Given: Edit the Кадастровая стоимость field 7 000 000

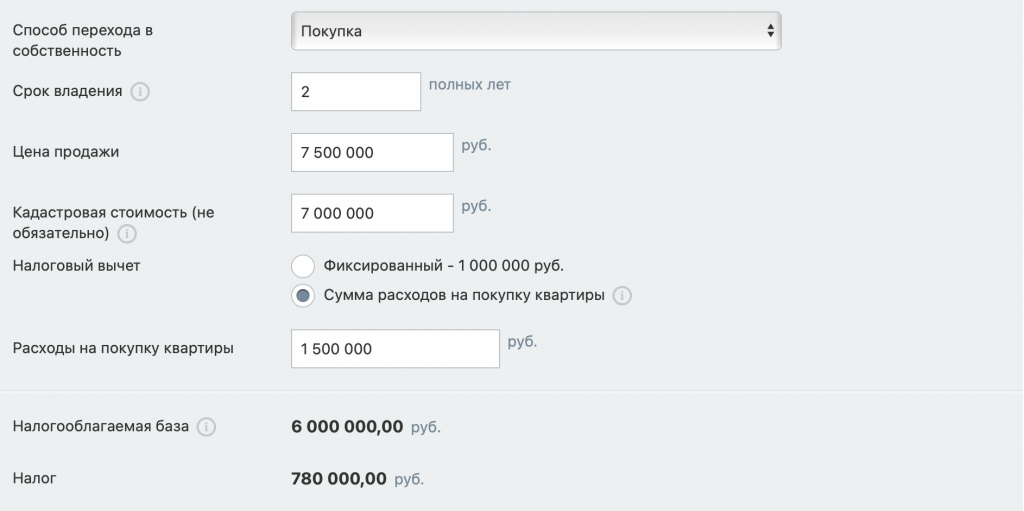Looking at the screenshot, I should [x=371, y=213].
